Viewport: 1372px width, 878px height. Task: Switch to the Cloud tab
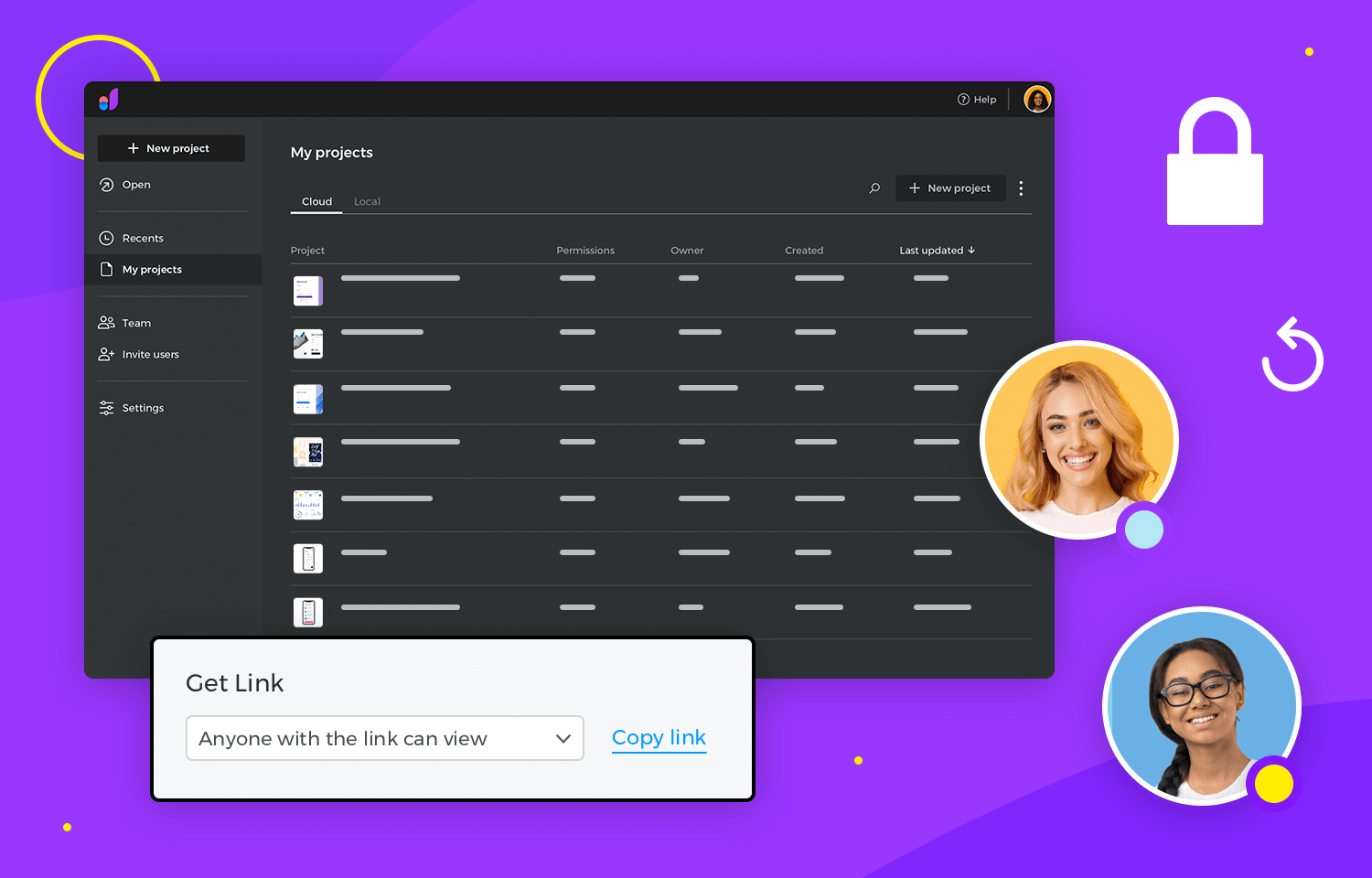(316, 201)
